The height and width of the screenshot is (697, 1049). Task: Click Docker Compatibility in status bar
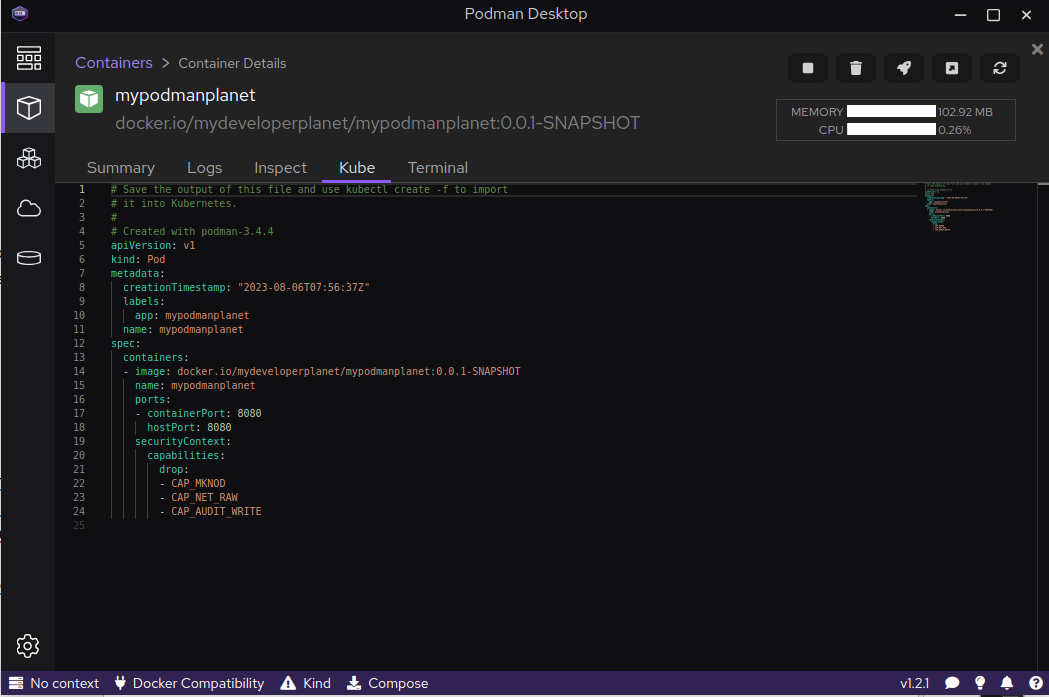189,684
